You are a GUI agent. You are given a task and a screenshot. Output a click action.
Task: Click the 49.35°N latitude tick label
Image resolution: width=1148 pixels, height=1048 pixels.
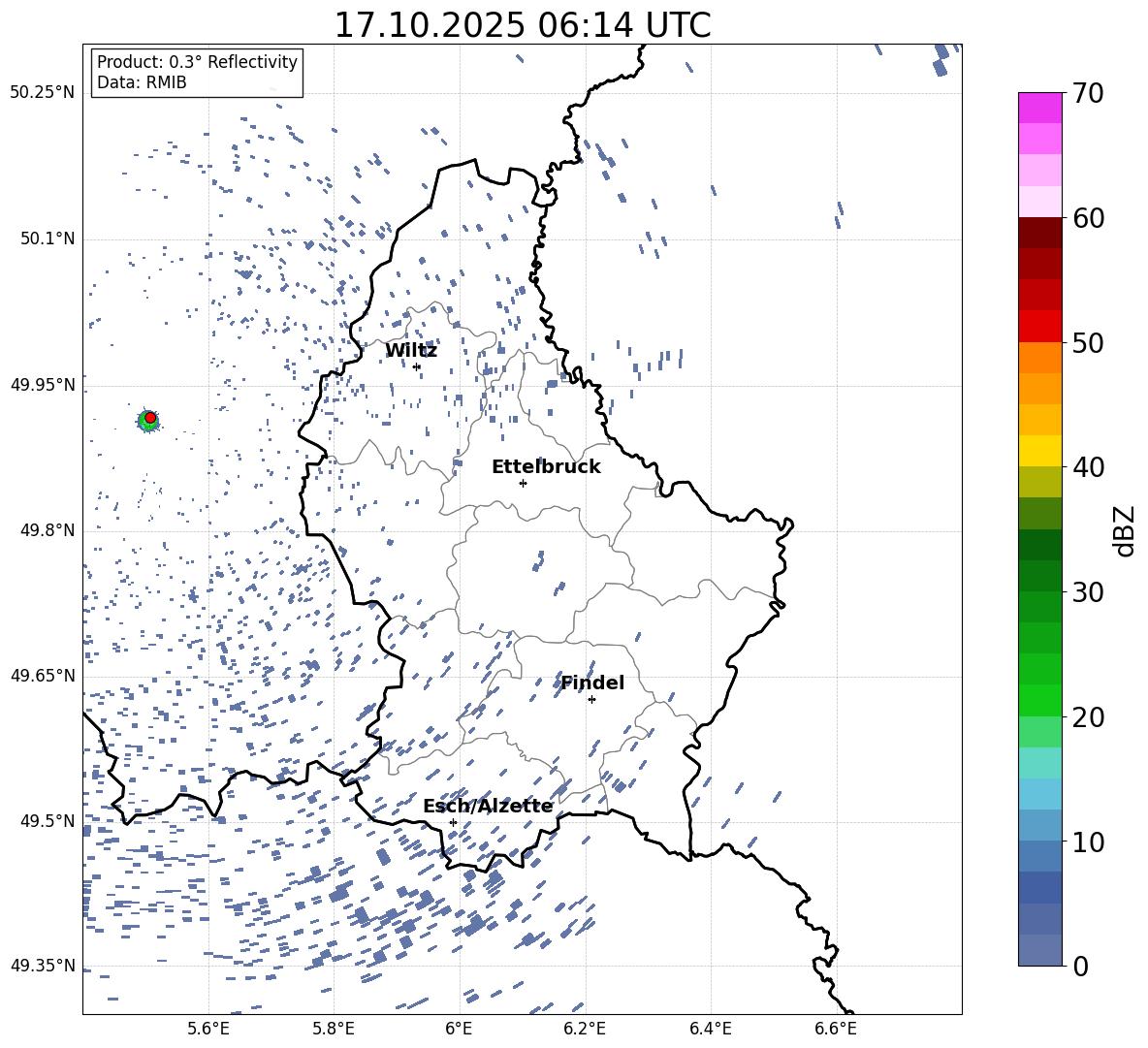click(42, 966)
